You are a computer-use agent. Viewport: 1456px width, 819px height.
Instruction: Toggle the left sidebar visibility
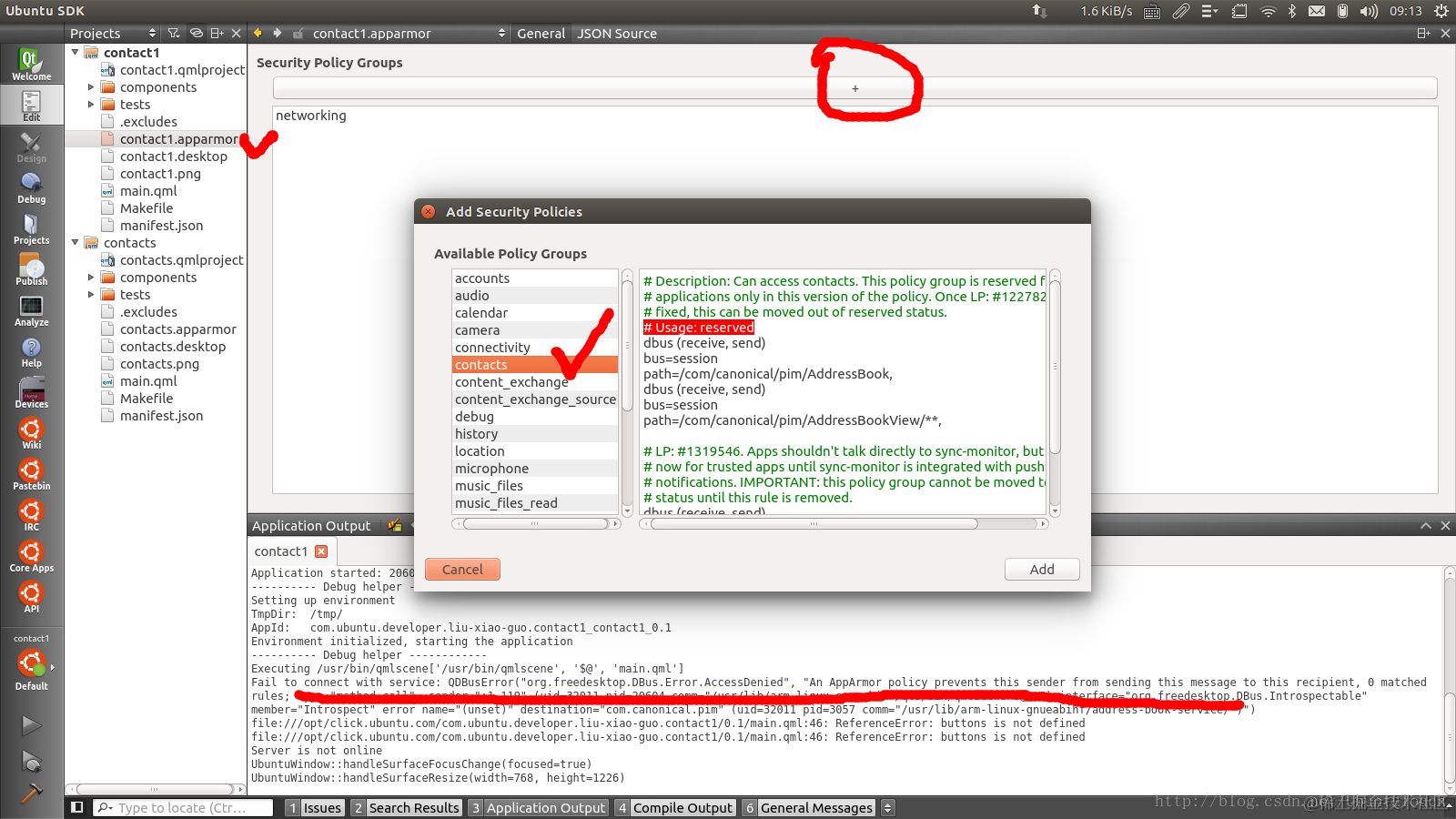pos(77,807)
